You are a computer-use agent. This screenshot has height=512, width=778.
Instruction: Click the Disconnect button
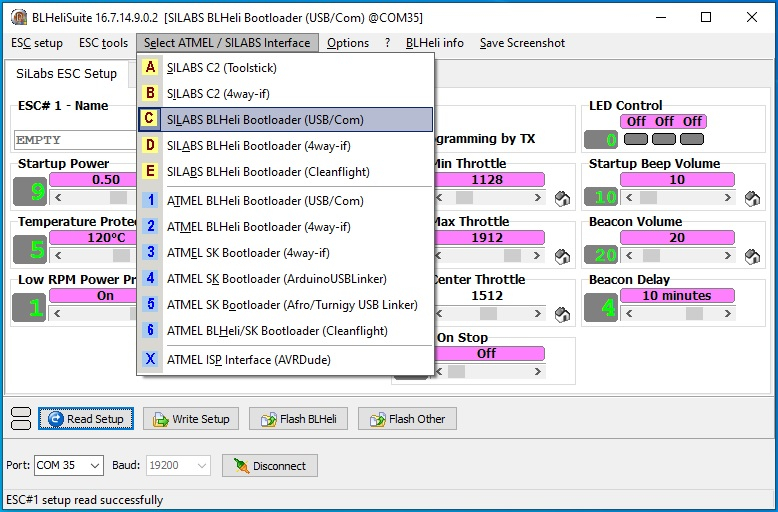269,466
